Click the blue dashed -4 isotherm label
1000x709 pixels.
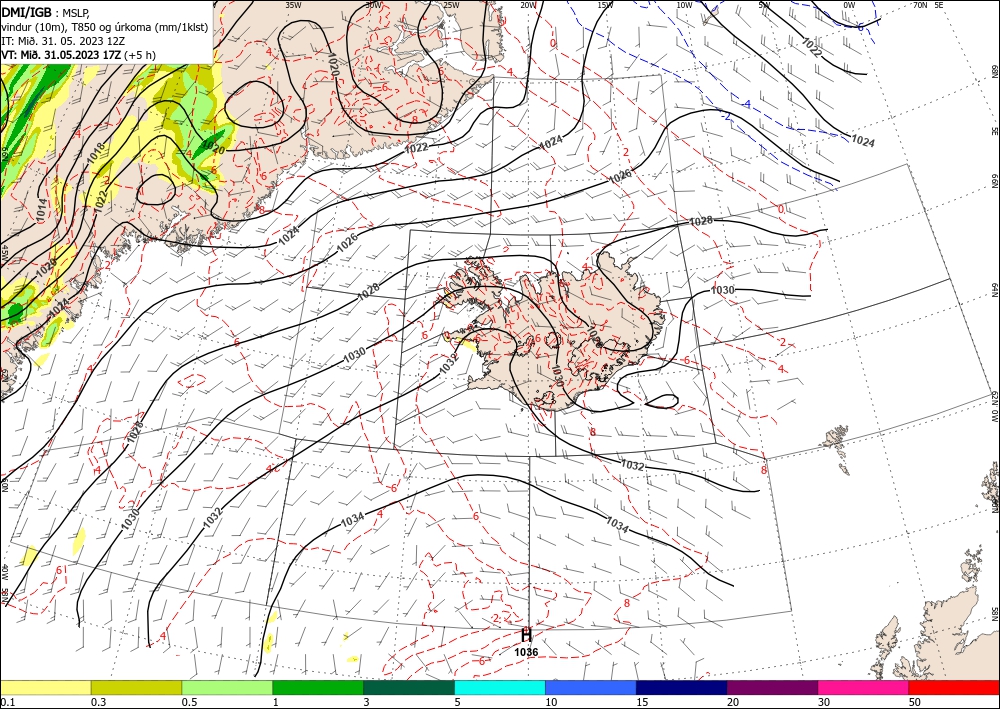pyautogui.click(x=747, y=104)
